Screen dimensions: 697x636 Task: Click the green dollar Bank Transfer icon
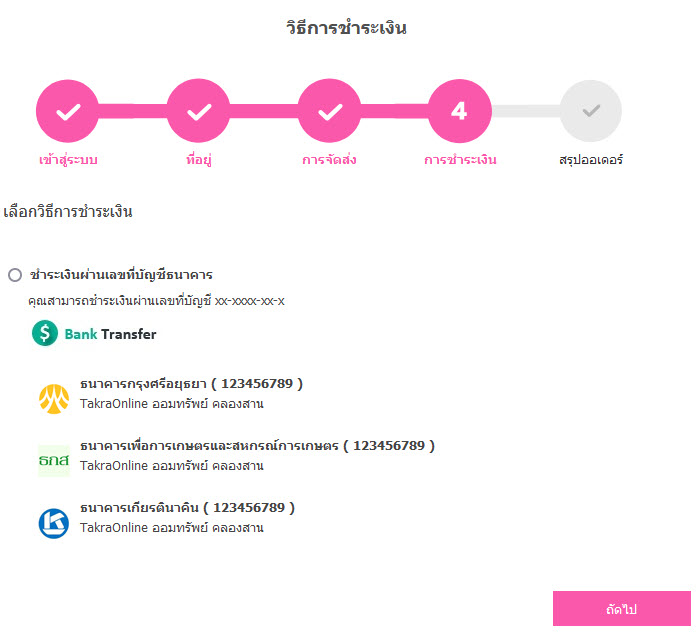pyautogui.click(x=45, y=333)
